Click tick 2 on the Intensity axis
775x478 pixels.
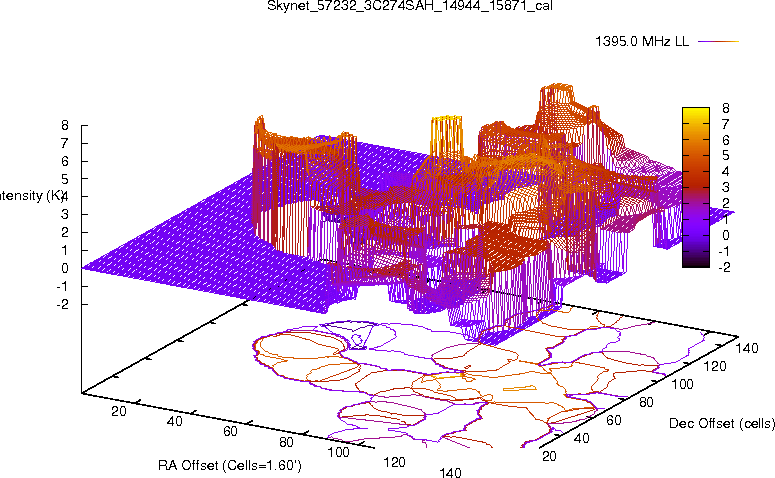65,232
